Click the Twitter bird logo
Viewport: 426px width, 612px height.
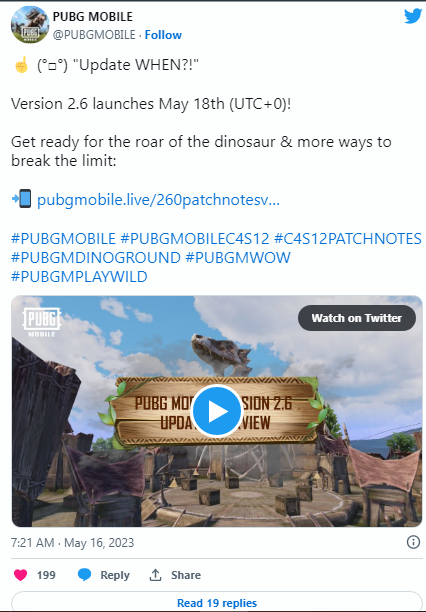click(x=413, y=16)
